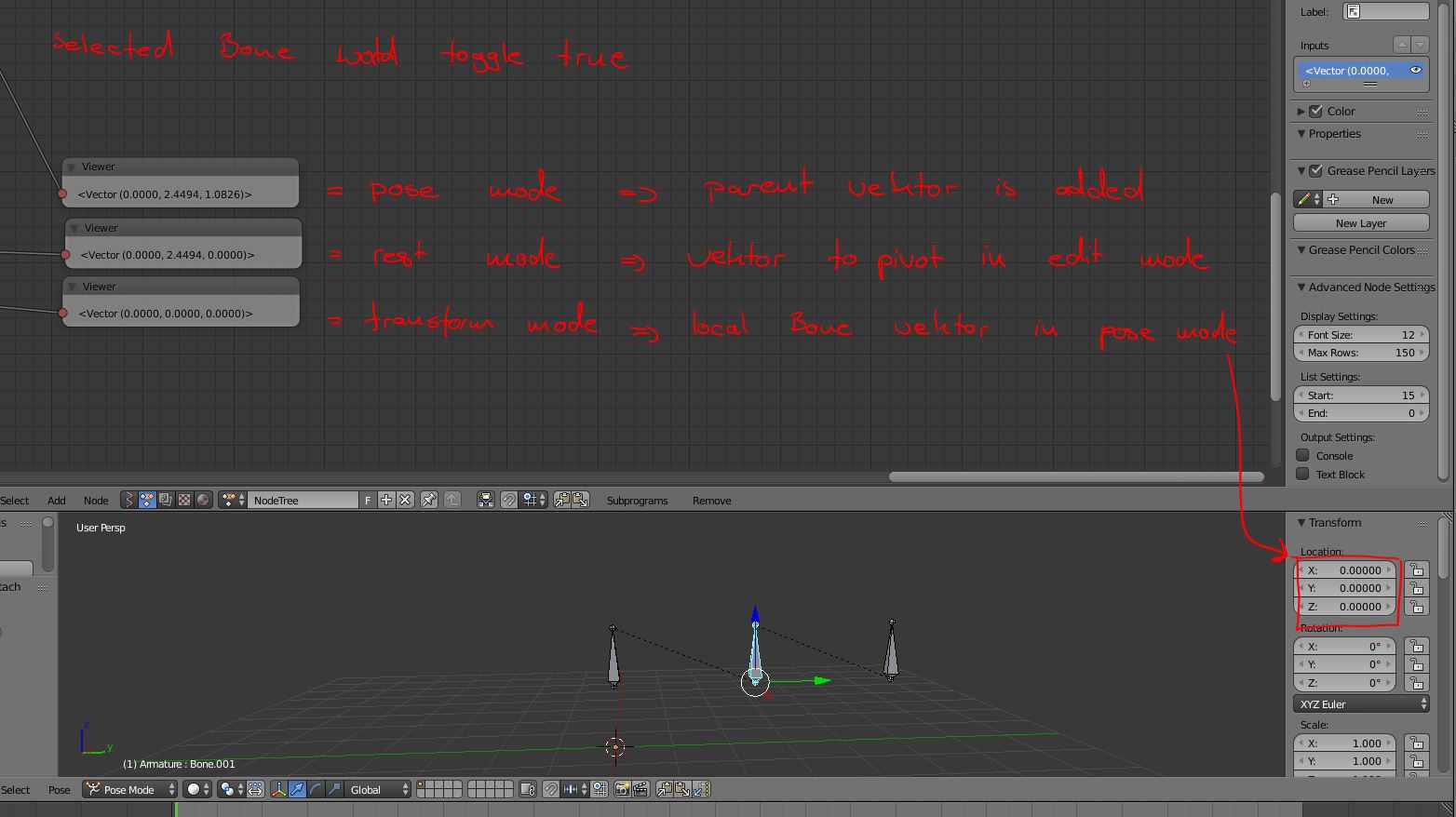Expand the Color panel
The image size is (1456, 817).
(1301, 112)
